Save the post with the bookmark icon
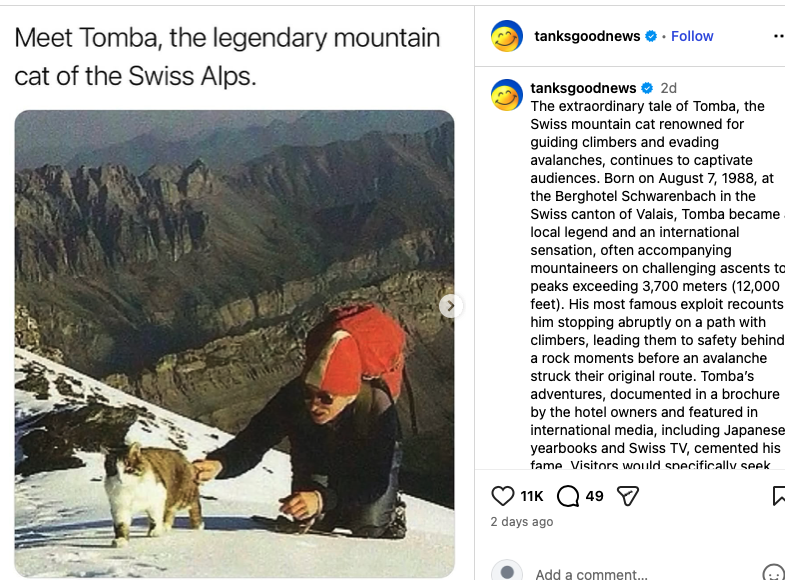785x580 pixels. (x=779, y=496)
